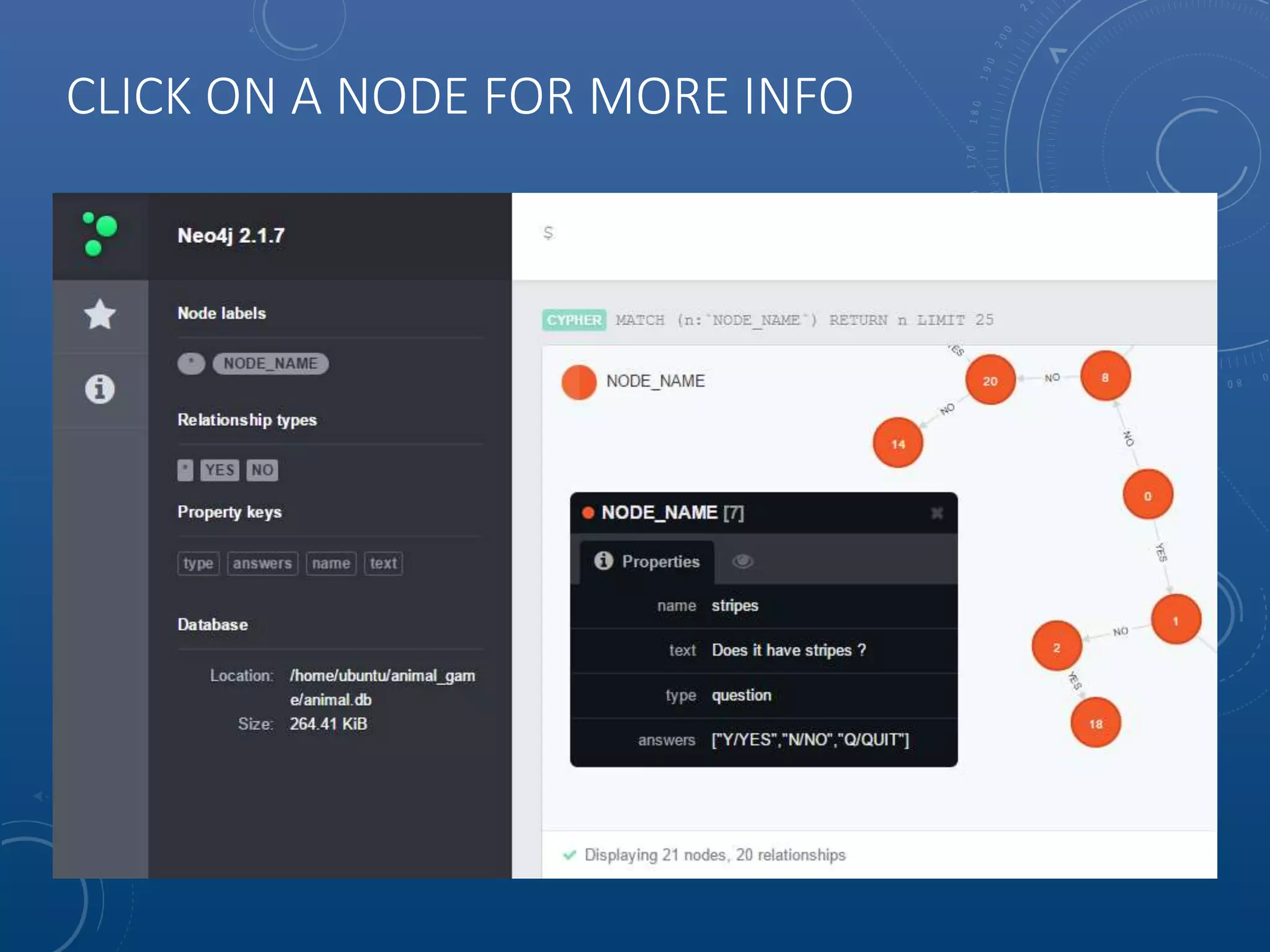Click the NO relationship between nodes 20 and 8
Viewport: 1270px width, 952px height.
(x=1052, y=377)
